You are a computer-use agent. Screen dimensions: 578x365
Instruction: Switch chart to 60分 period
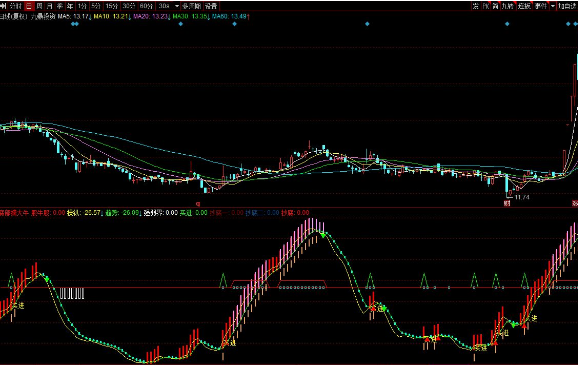click(x=146, y=6)
